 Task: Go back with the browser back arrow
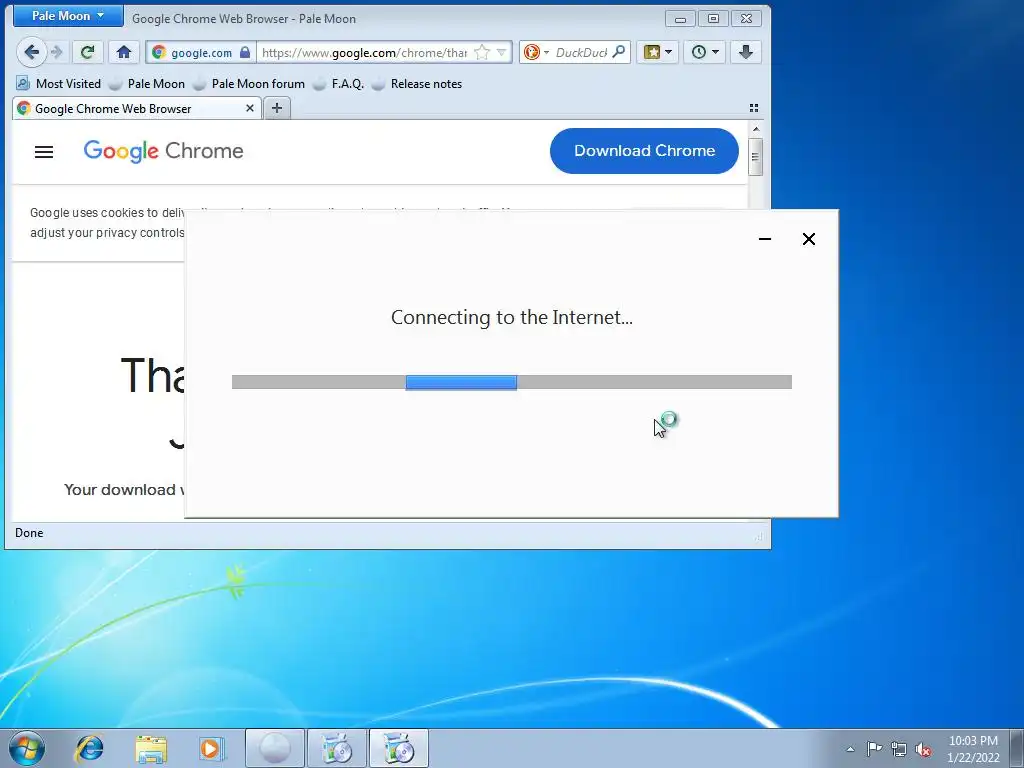pyautogui.click(x=31, y=52)
